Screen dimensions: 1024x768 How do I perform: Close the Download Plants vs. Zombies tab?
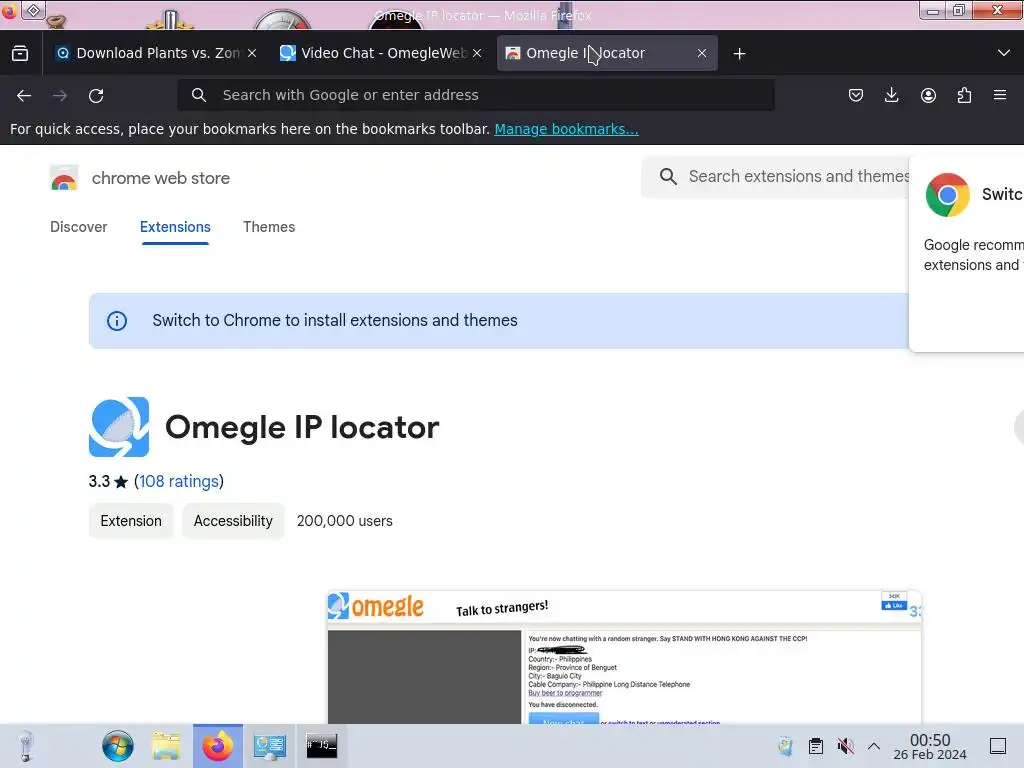pos(252,54)
